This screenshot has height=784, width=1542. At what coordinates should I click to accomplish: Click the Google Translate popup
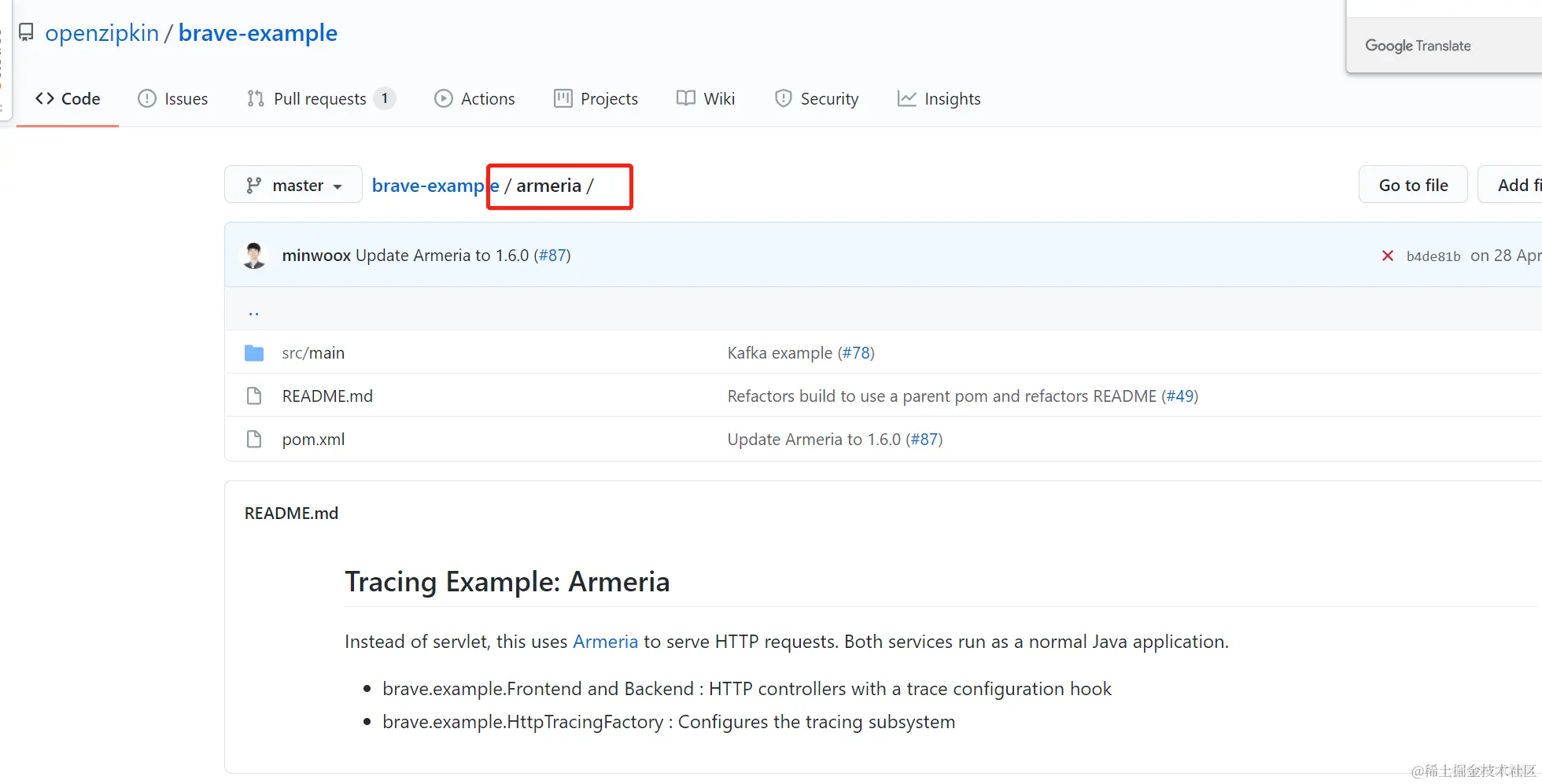coord(1444,46)
